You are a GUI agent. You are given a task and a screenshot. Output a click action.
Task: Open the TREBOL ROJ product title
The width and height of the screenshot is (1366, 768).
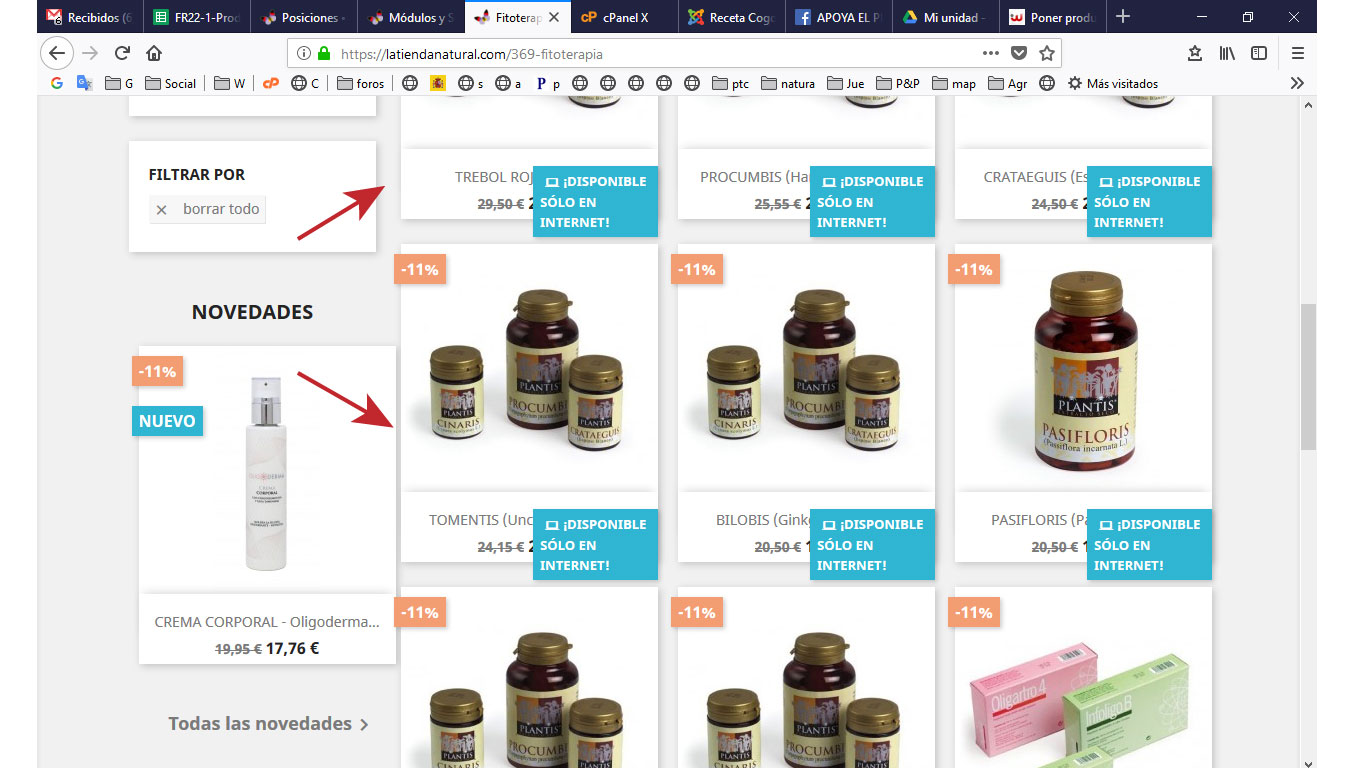tap(494, 177)
